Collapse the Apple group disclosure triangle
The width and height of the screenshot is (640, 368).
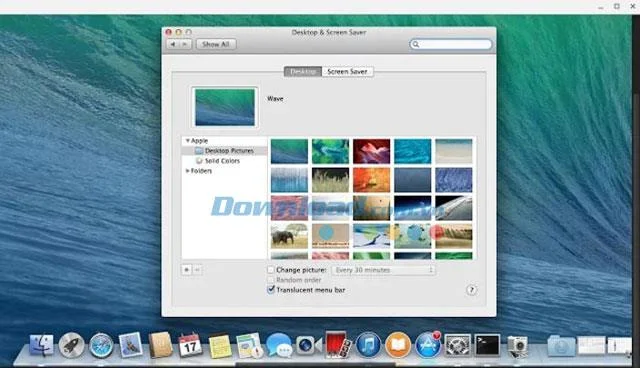[187, 140]
